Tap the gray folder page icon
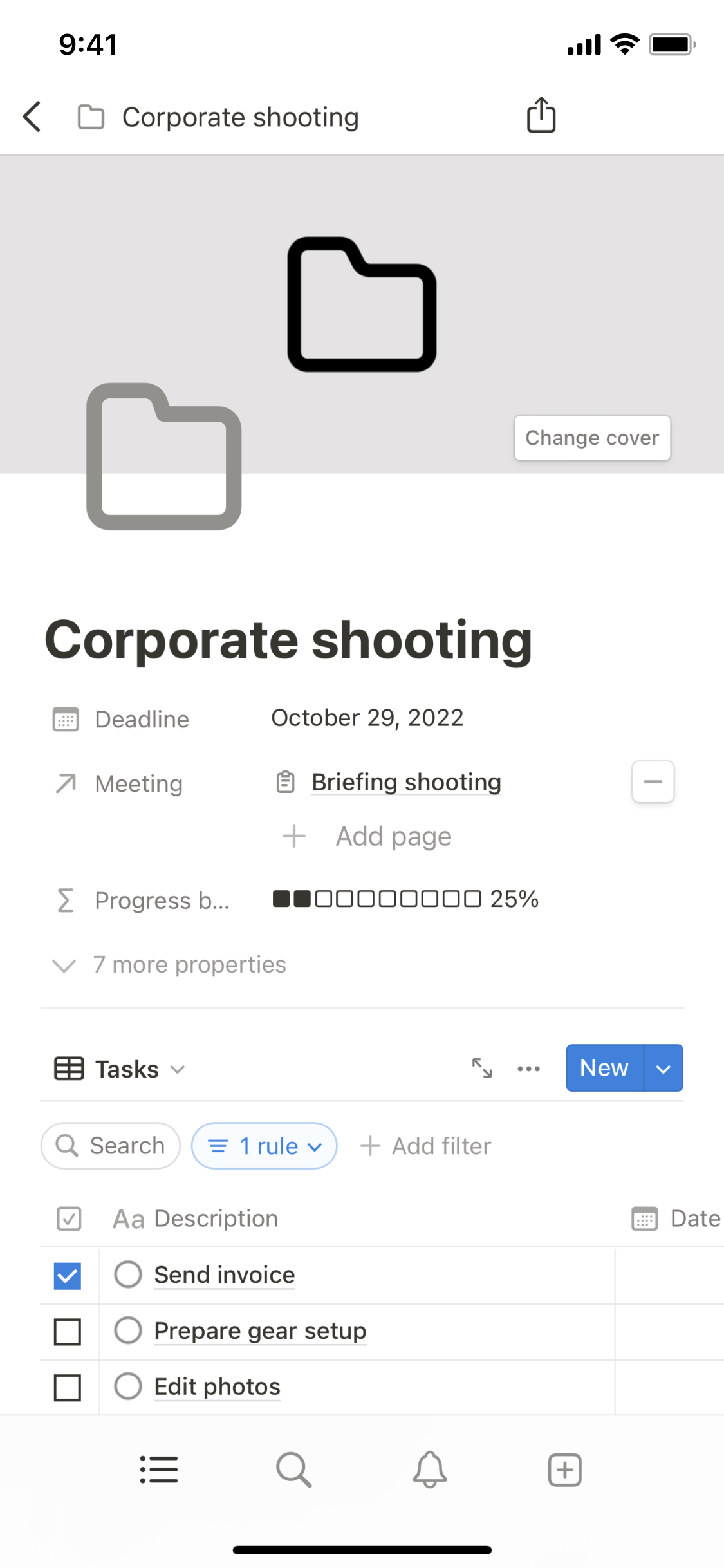Screen dimensions: 724x1568 [x=164, y=457]
